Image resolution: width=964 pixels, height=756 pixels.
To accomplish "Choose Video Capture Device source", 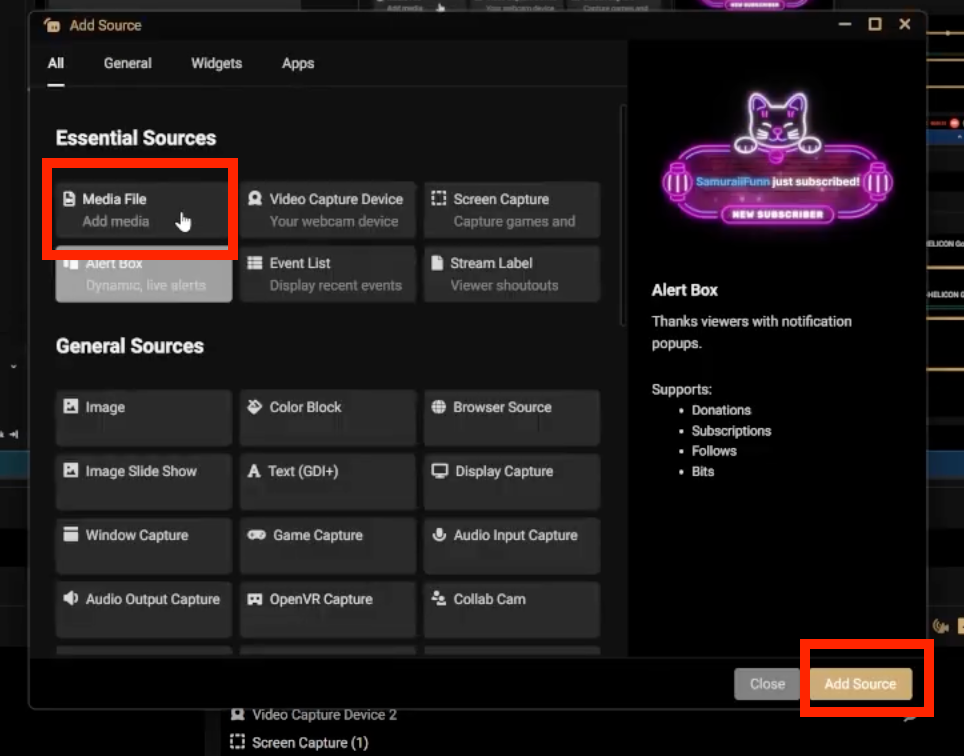I will (328, 209).
